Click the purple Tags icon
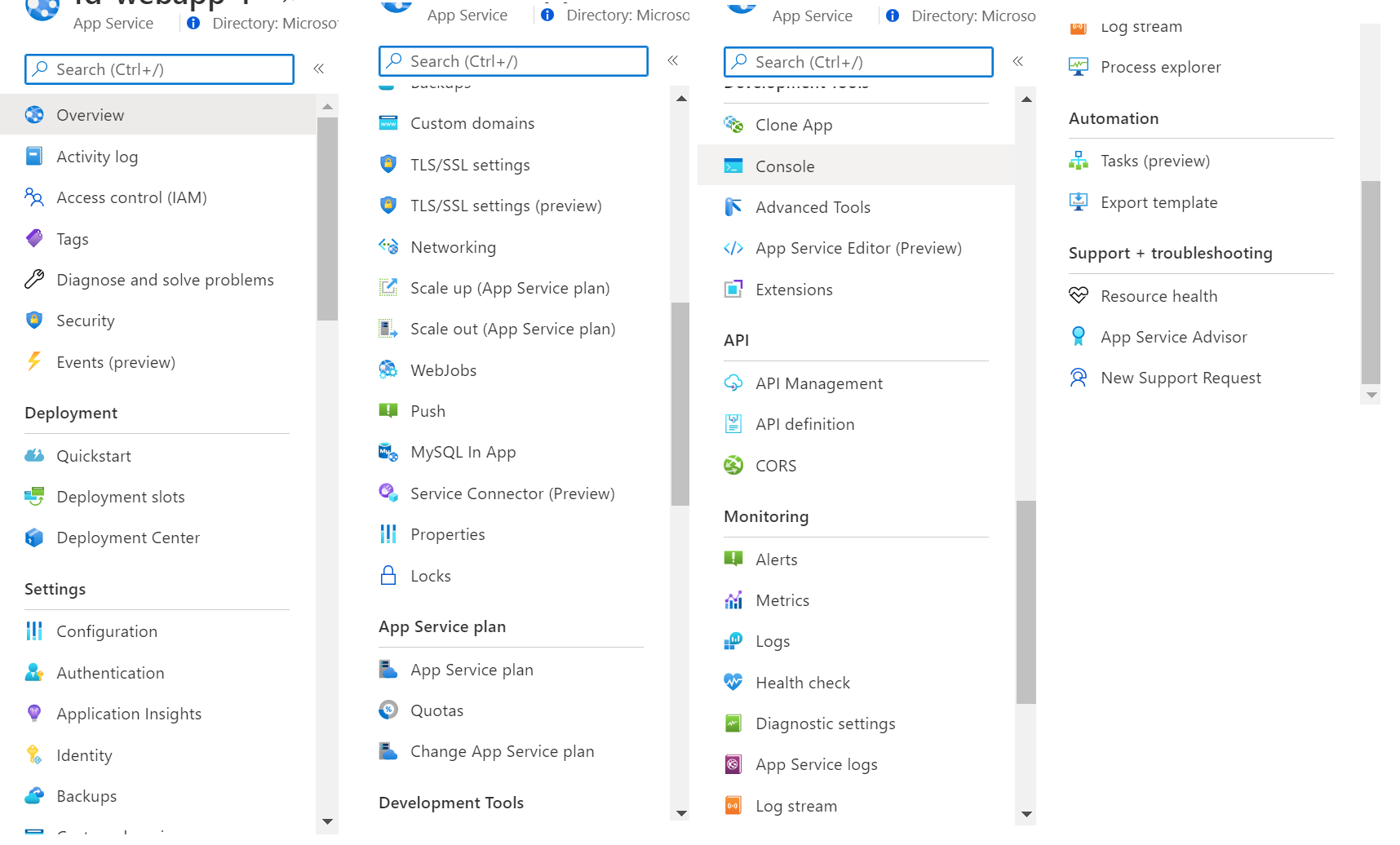1400x845 pixels. pyautogui.click(x=34, y=238)
